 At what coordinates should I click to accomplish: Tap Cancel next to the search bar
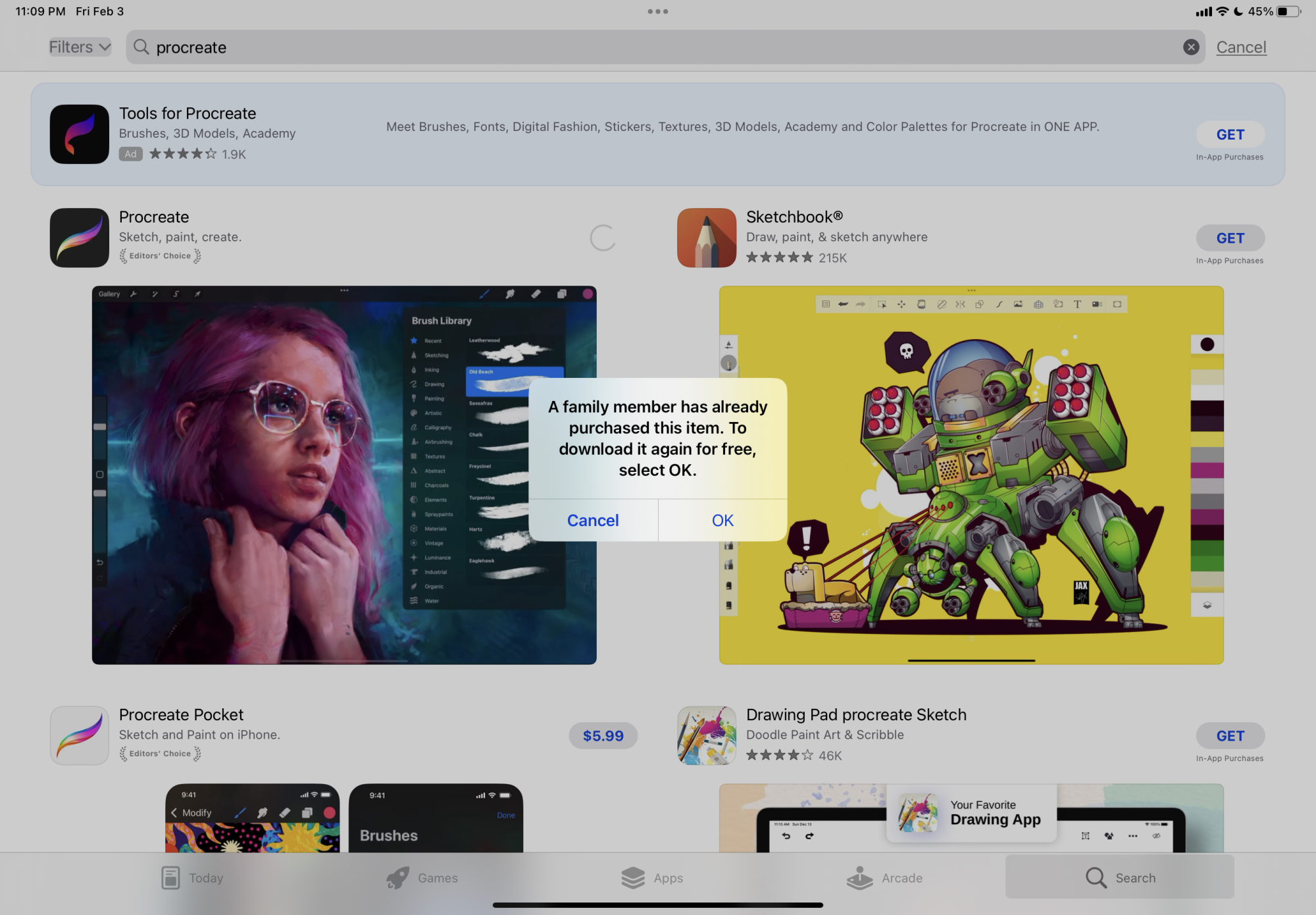(1240, 47)
